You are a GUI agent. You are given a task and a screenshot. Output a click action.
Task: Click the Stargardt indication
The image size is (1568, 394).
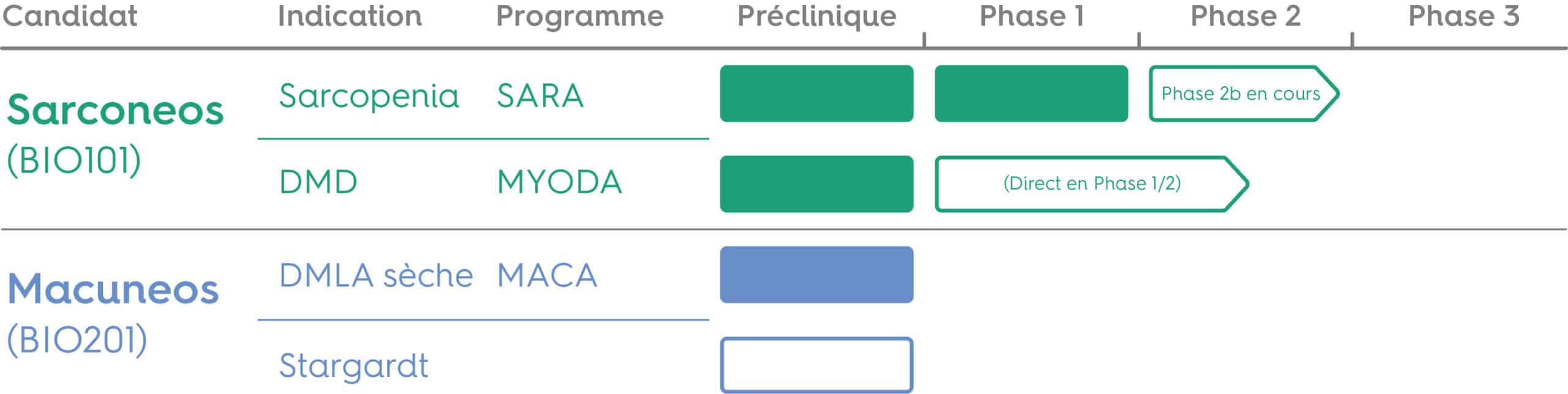(353, 366)
